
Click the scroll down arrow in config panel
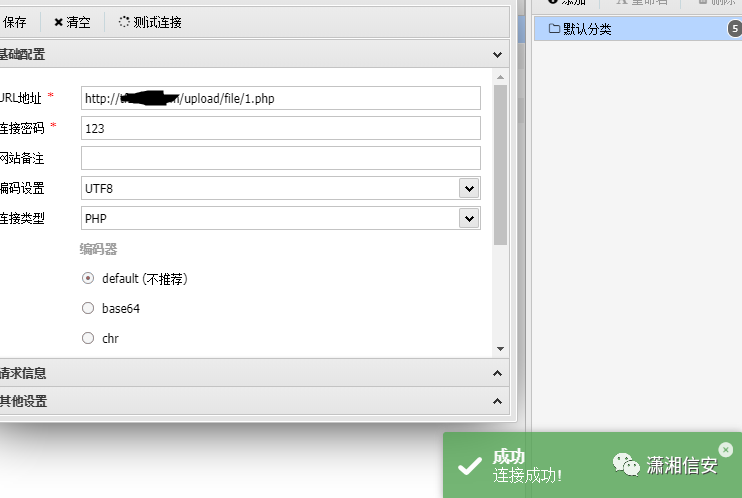501,349
